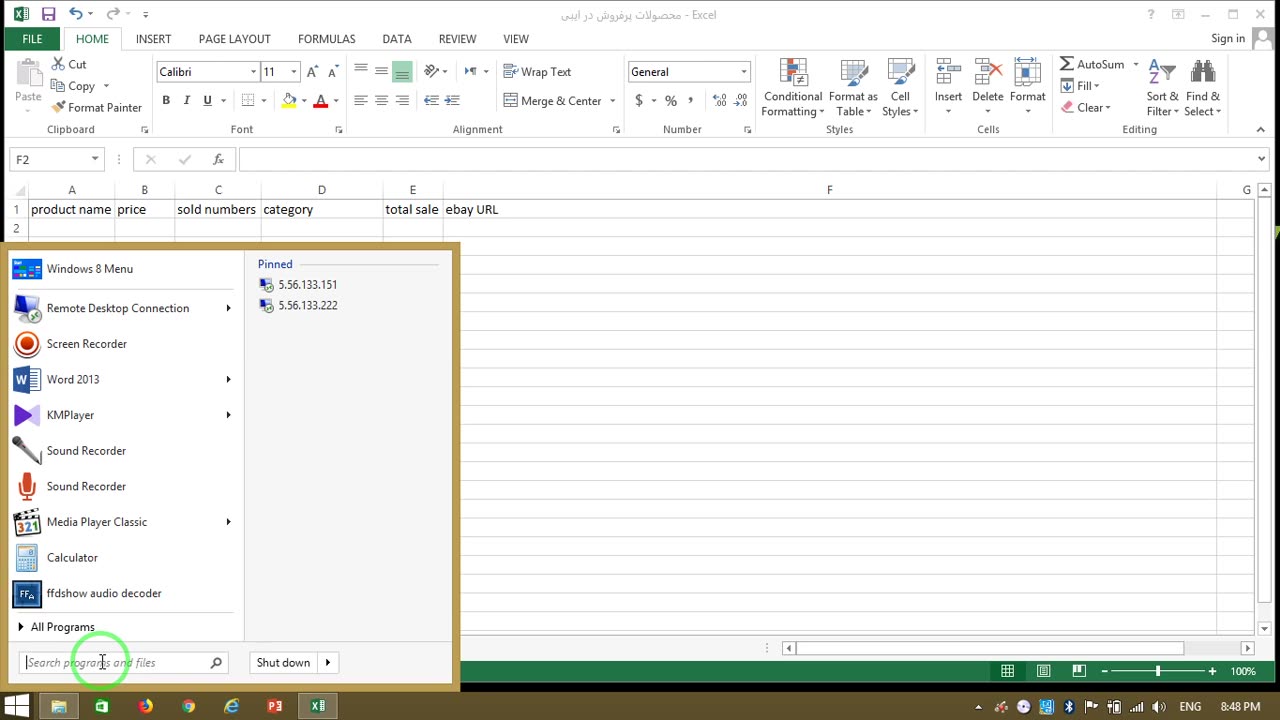Open Firefox from the taskbar
1280x720 pixels.
145,706
